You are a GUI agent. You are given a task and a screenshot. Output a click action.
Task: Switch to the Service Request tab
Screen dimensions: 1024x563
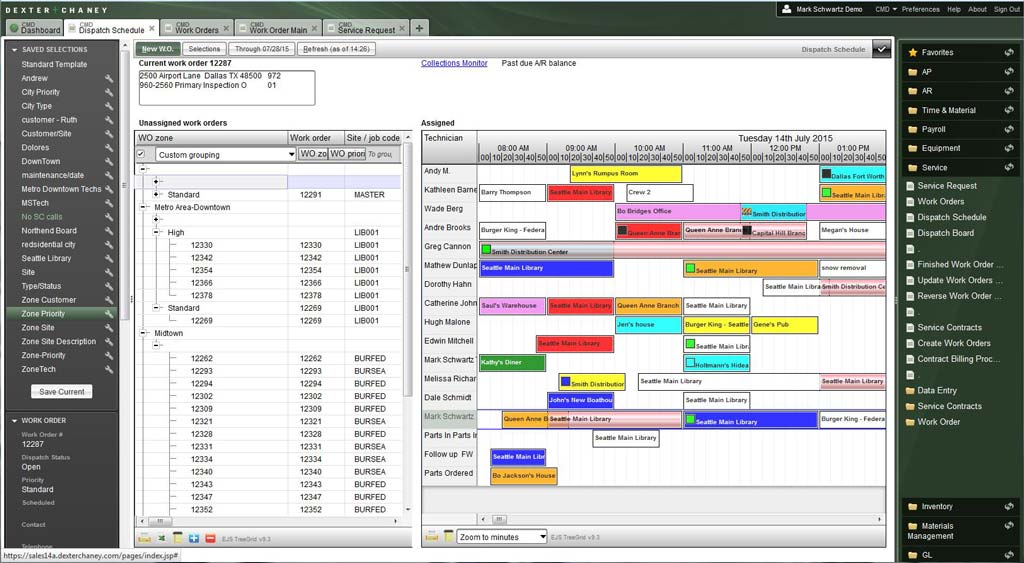click(x=366, y=29)
